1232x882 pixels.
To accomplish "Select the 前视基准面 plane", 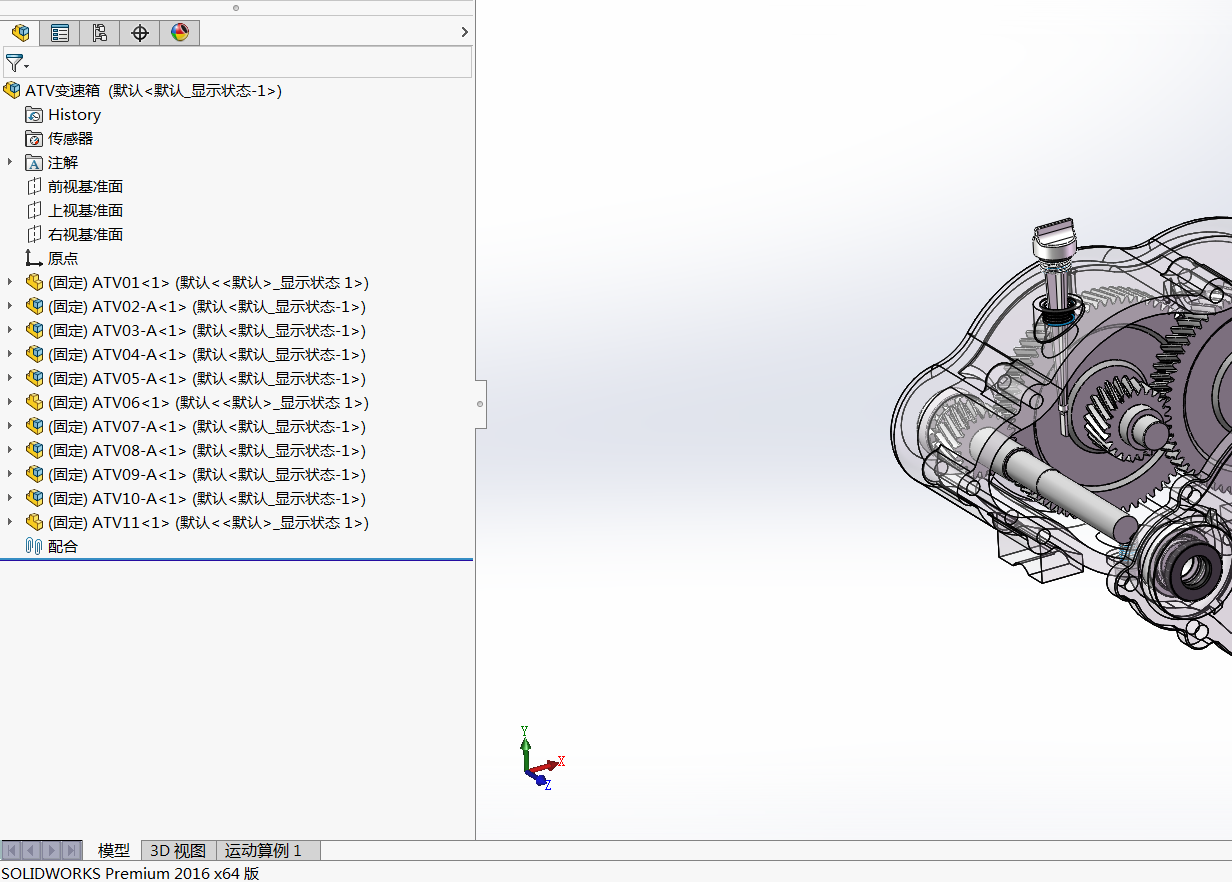I will pos(85,187).
